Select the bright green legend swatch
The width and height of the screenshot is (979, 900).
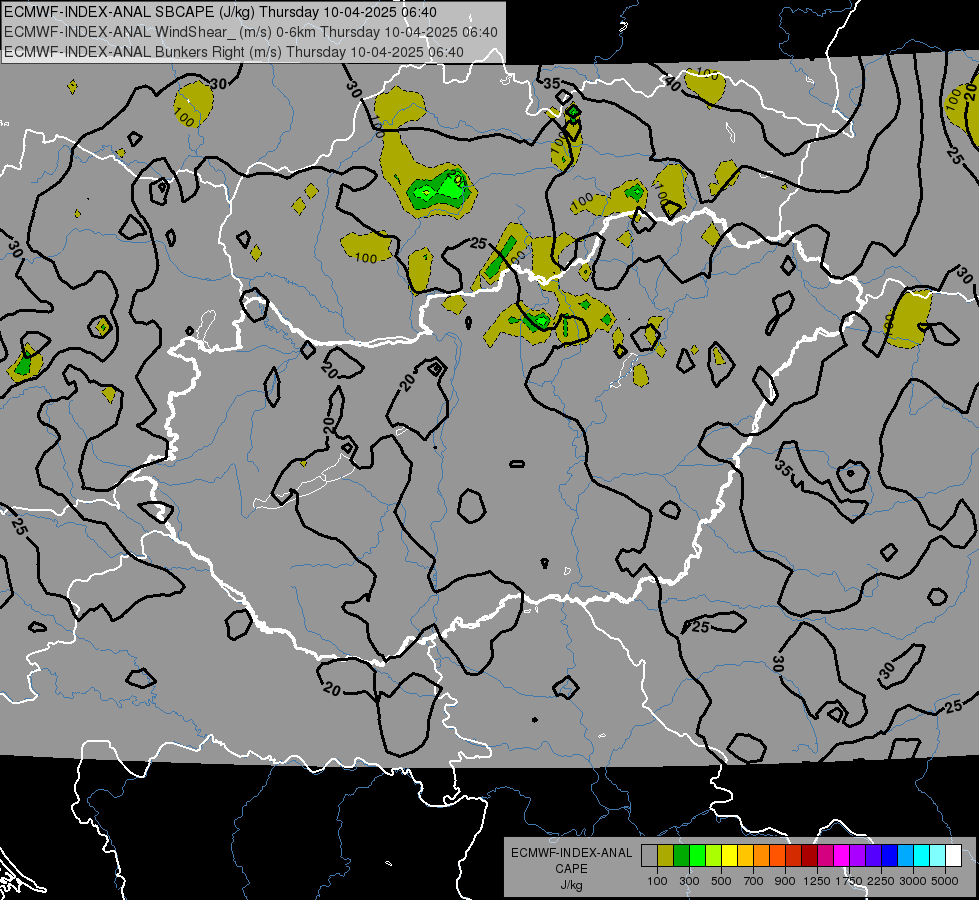pyautogui.click(x=697, y=856)
